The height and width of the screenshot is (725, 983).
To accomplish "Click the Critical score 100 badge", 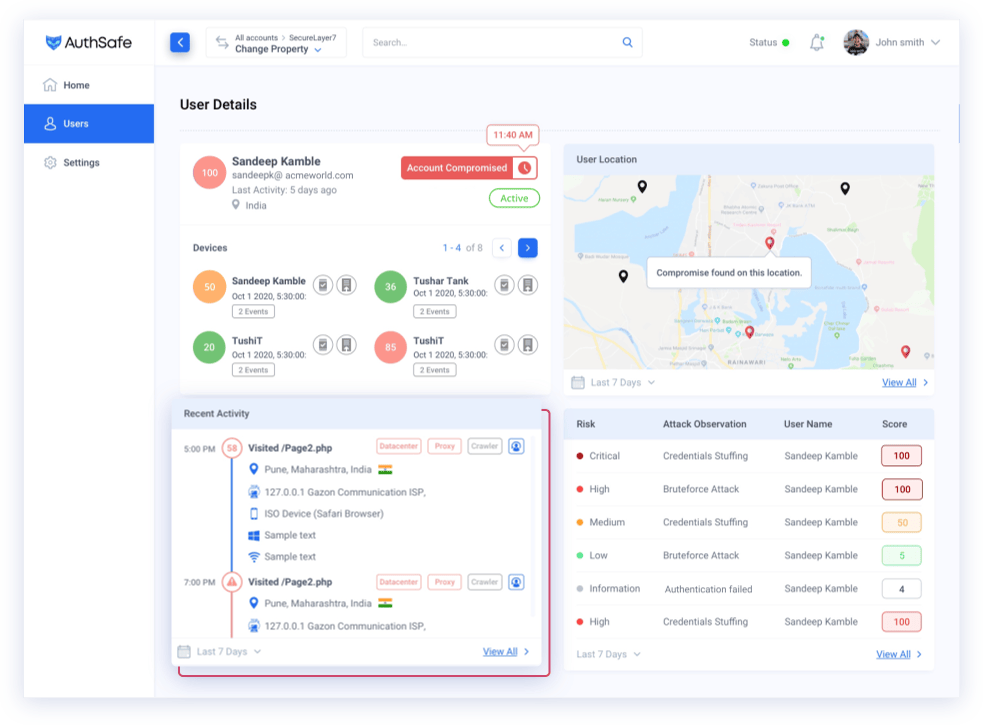I will [x=902, y=456].
